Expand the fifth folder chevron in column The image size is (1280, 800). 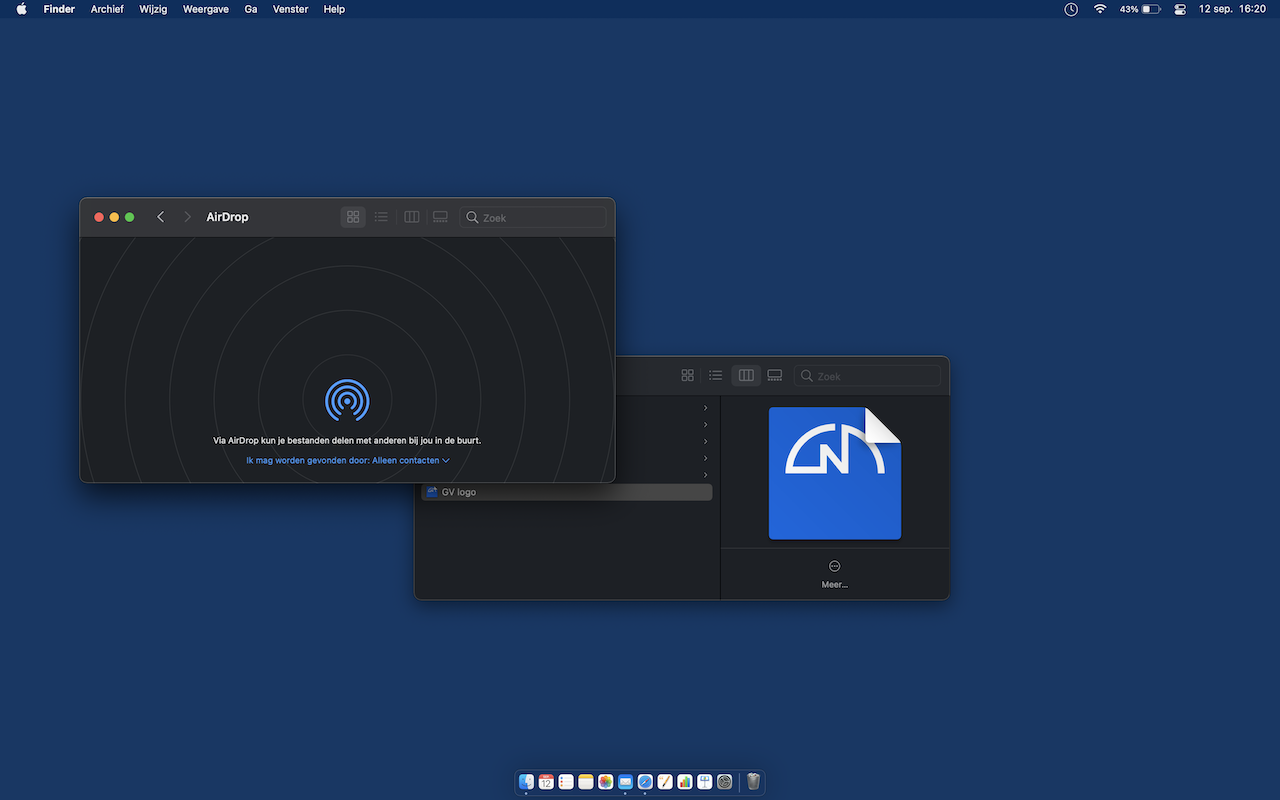tap(706, 475)
